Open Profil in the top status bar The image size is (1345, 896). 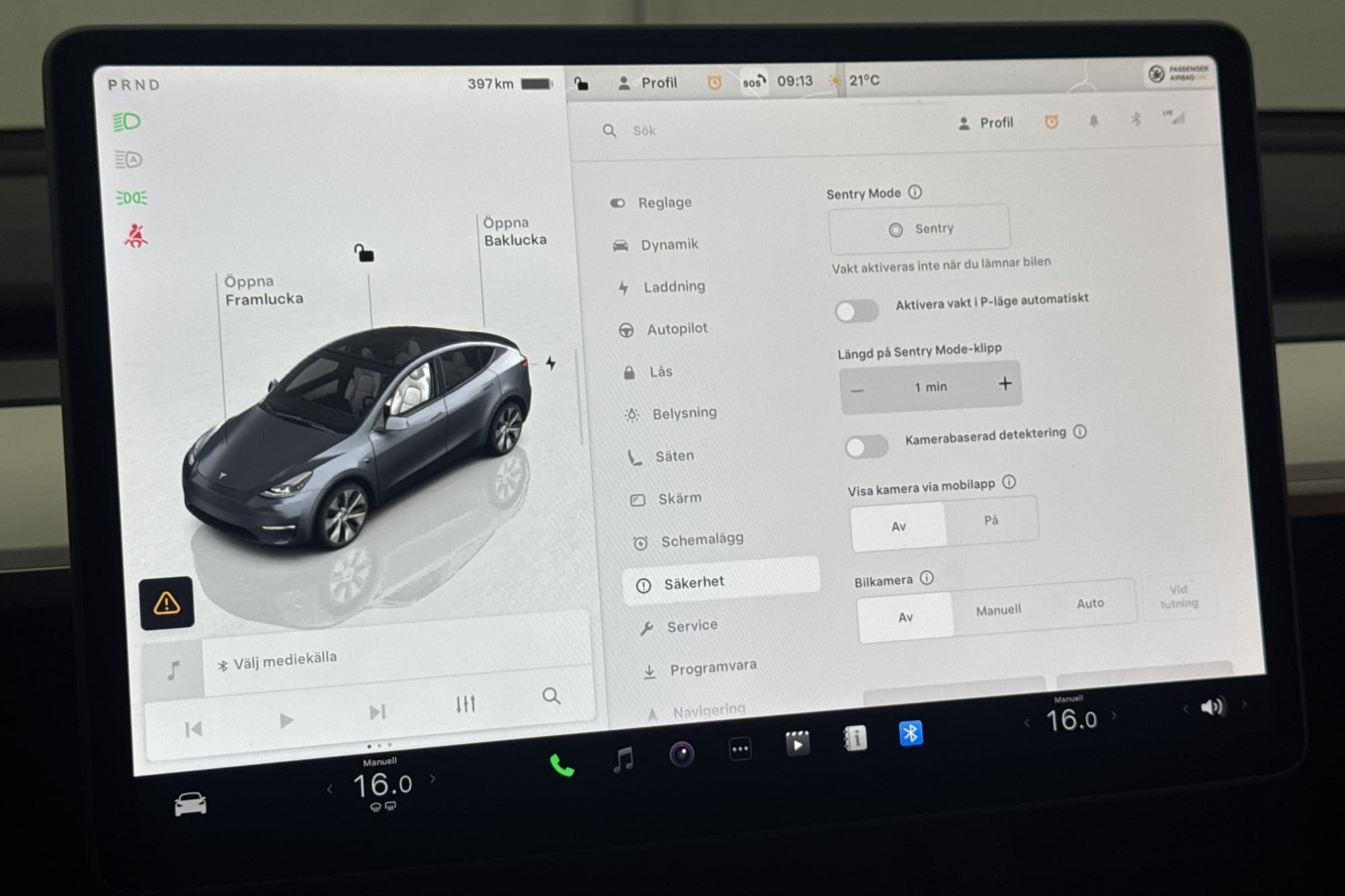click(647, 83)
